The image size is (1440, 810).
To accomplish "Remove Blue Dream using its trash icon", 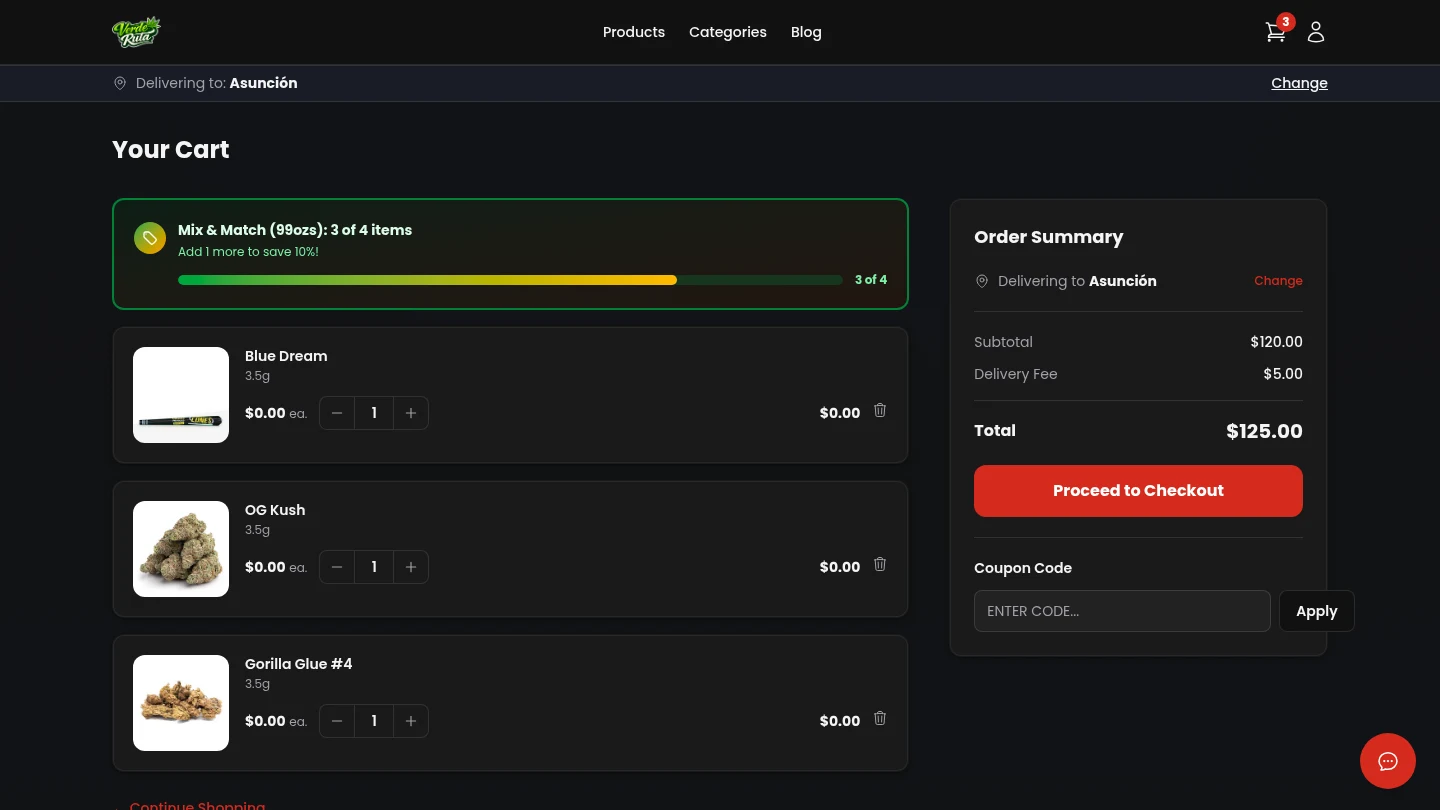I will tap(880, 410).
